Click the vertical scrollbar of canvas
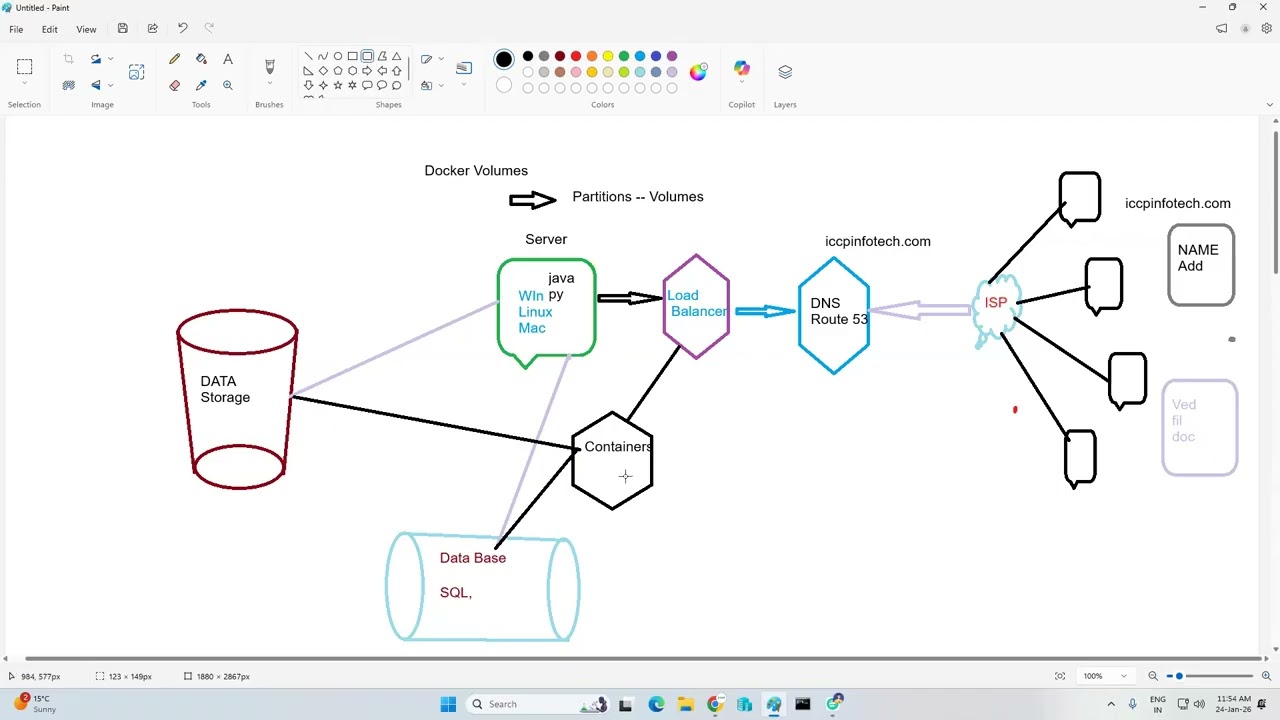1280x720 pixels. pos(1275,200)
